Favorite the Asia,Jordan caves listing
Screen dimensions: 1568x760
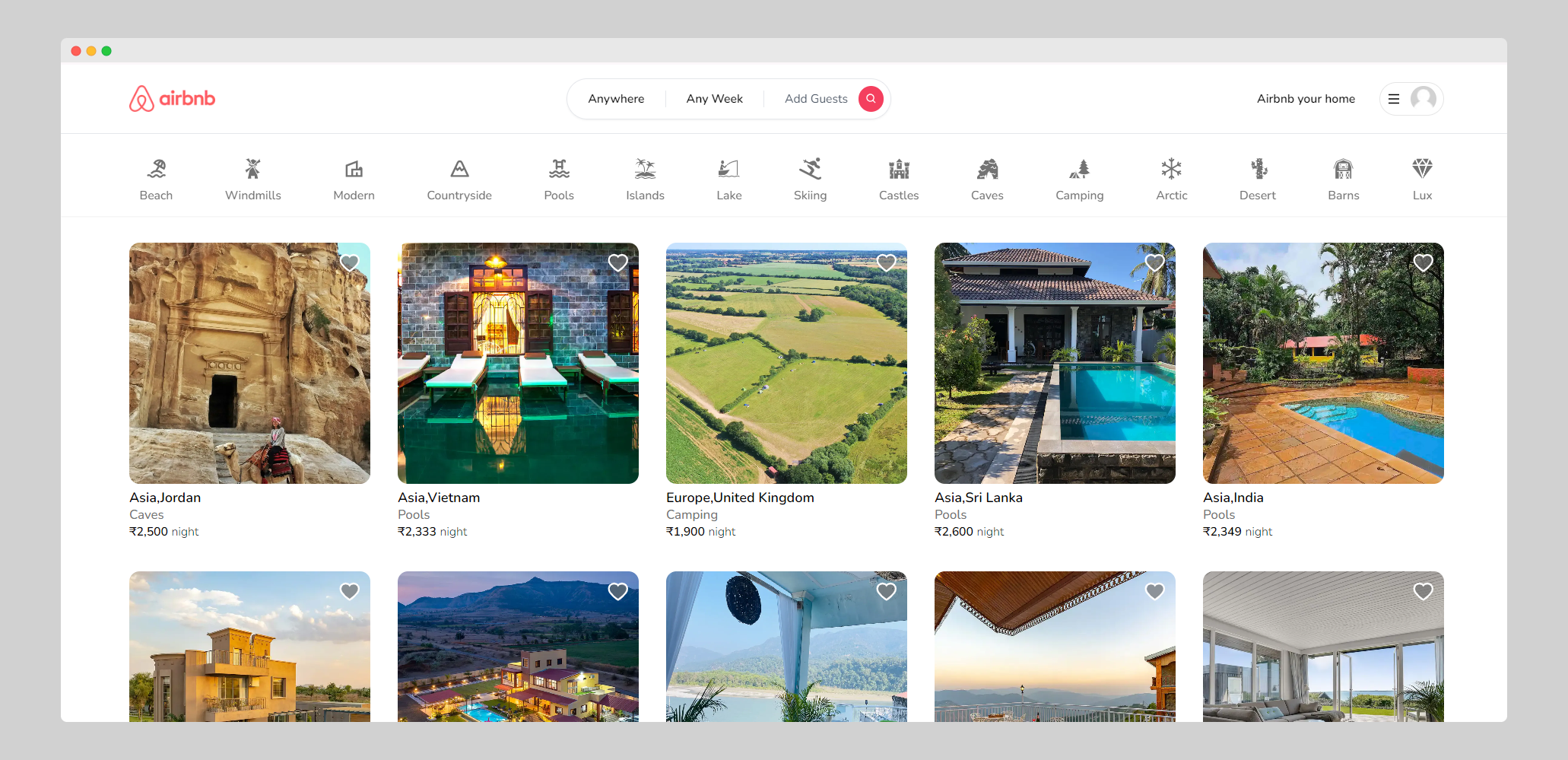coord(349,262)
